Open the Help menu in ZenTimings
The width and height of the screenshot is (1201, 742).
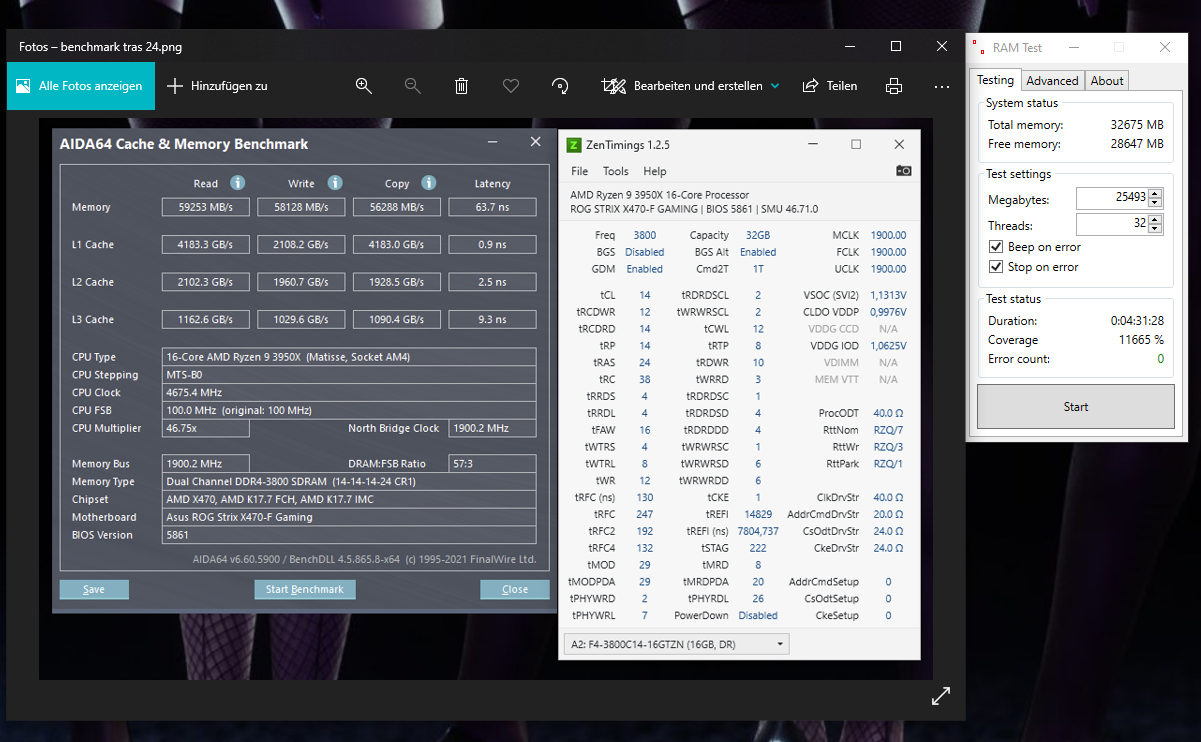pyautogui.click(x=655, y=171)
